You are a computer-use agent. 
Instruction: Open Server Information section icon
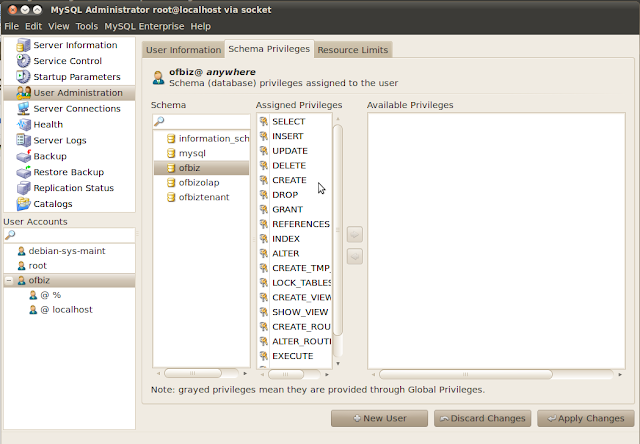tap(23, 45)
